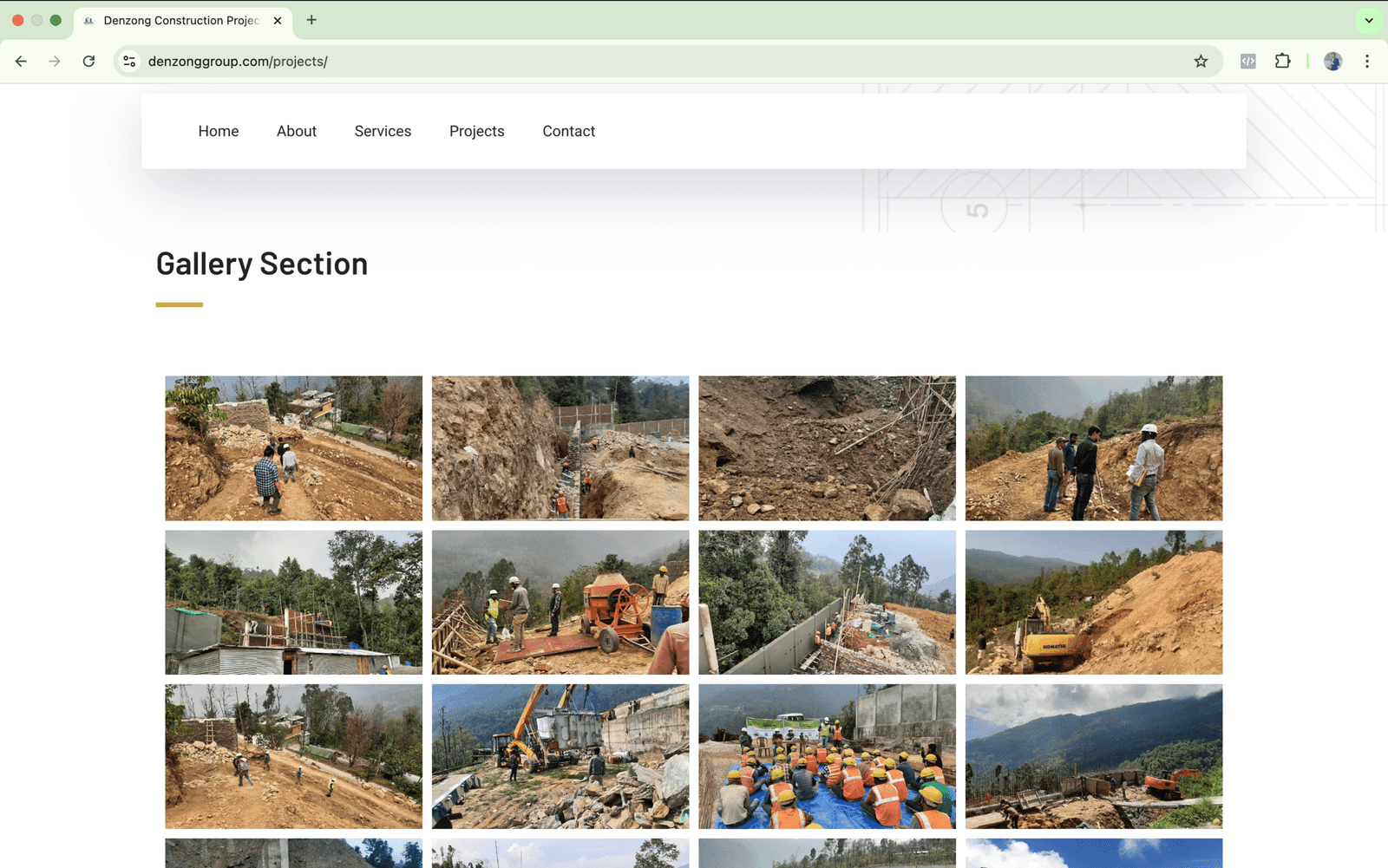This screenshot has width=1388, height=868.
Task: Expand the tab search dropdown arrow
Action: point(1369,20)
